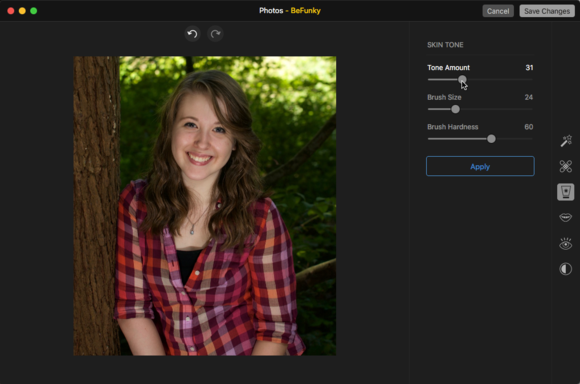Click the Brush Hardness slider handle
This screenshot has width=580, height=384.
[x=491, y=139]
